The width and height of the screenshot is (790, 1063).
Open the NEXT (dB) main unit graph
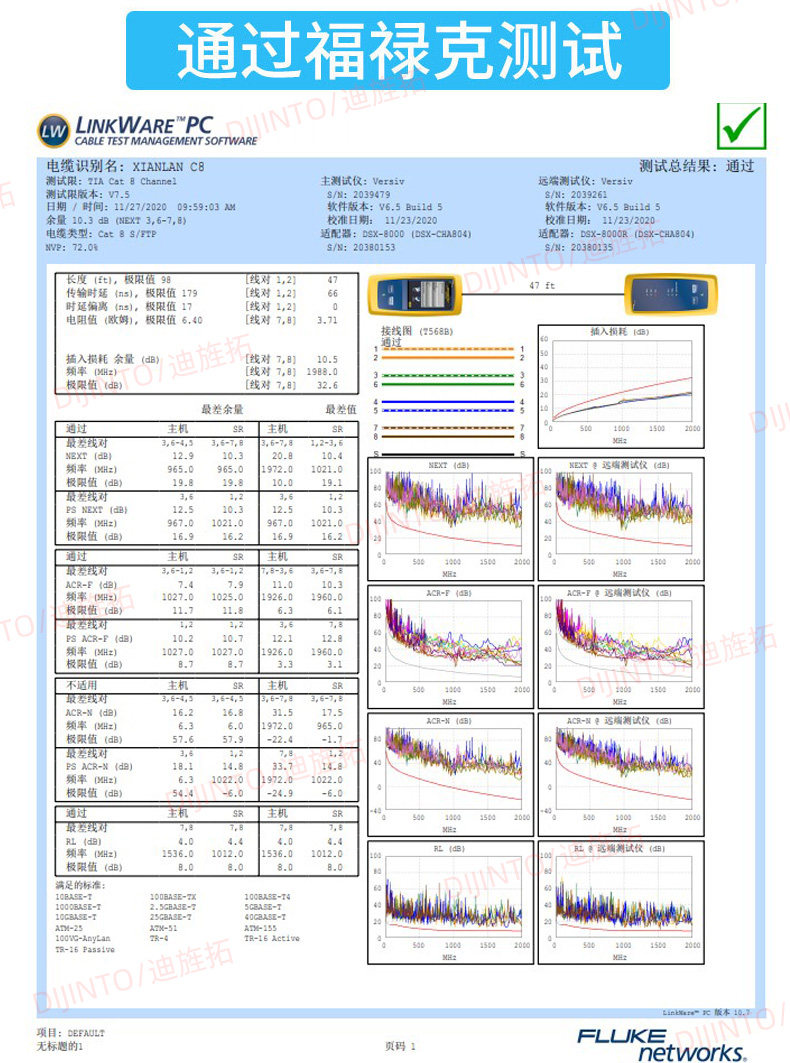pos(450,519)
